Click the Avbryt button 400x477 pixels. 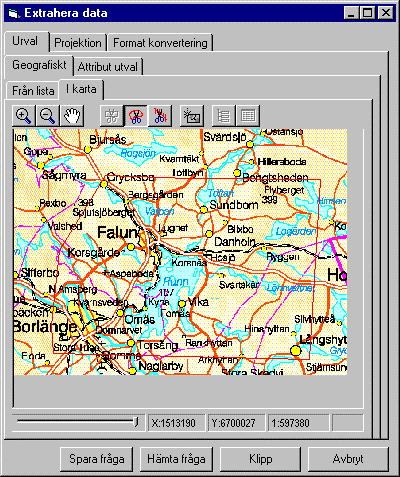click(348, 459)
